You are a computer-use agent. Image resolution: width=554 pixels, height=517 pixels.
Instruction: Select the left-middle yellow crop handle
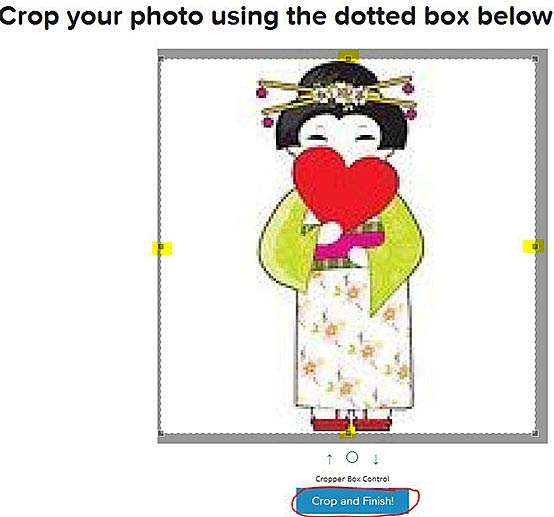pyautogui.click(x=161, y=248)
